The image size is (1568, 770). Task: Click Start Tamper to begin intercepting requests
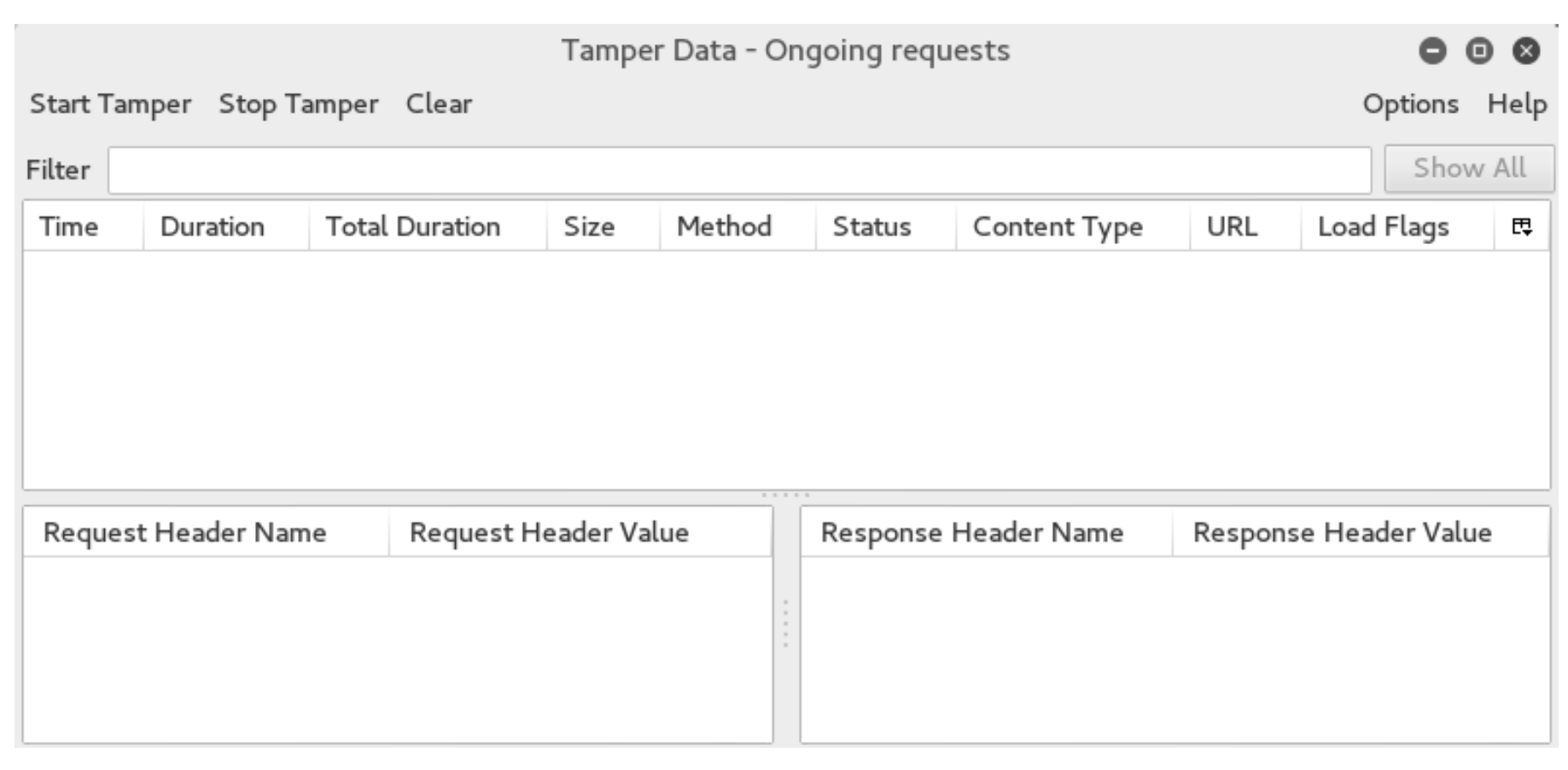click(x=112, y=104)
